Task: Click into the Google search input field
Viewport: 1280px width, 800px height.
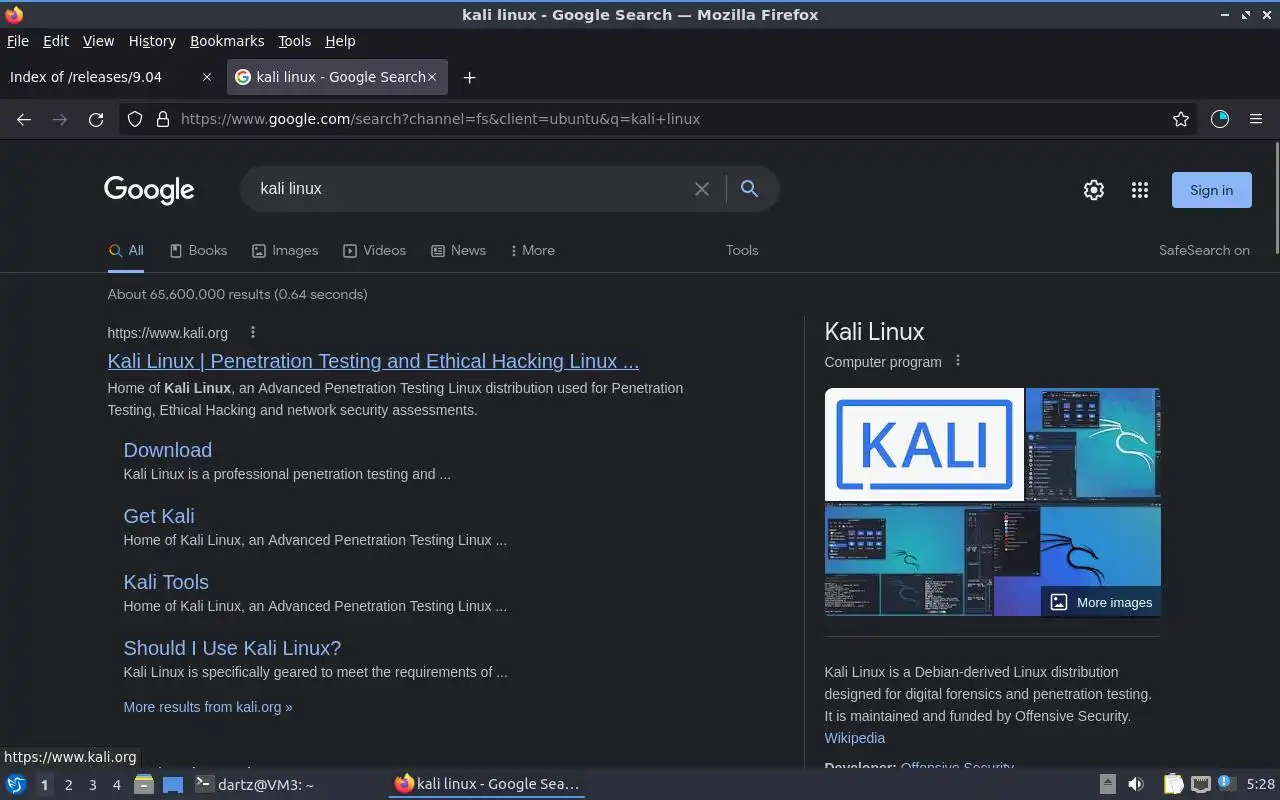Action: (x=470, y=188)
